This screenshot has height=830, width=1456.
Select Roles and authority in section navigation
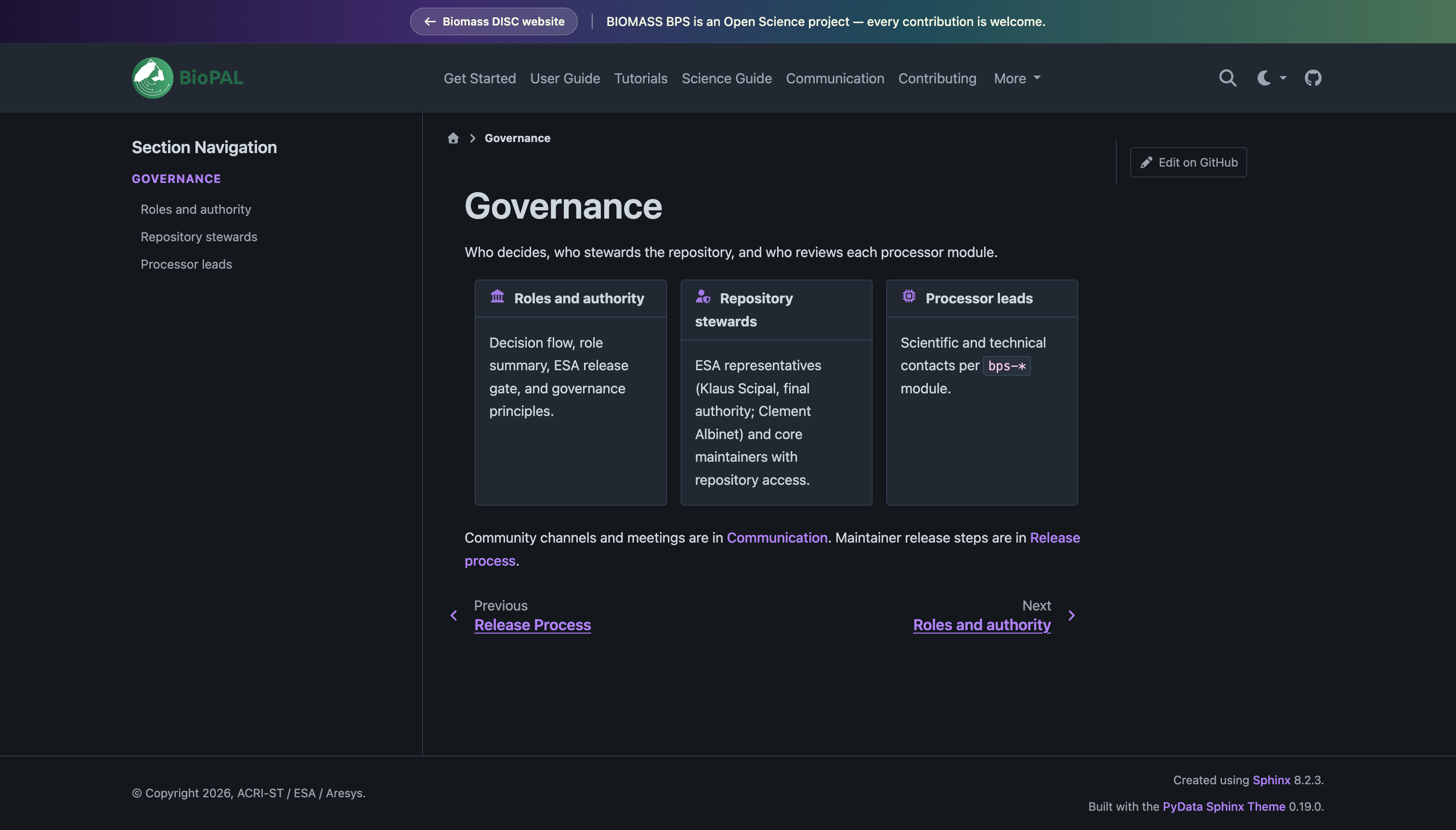pos(195,209)
